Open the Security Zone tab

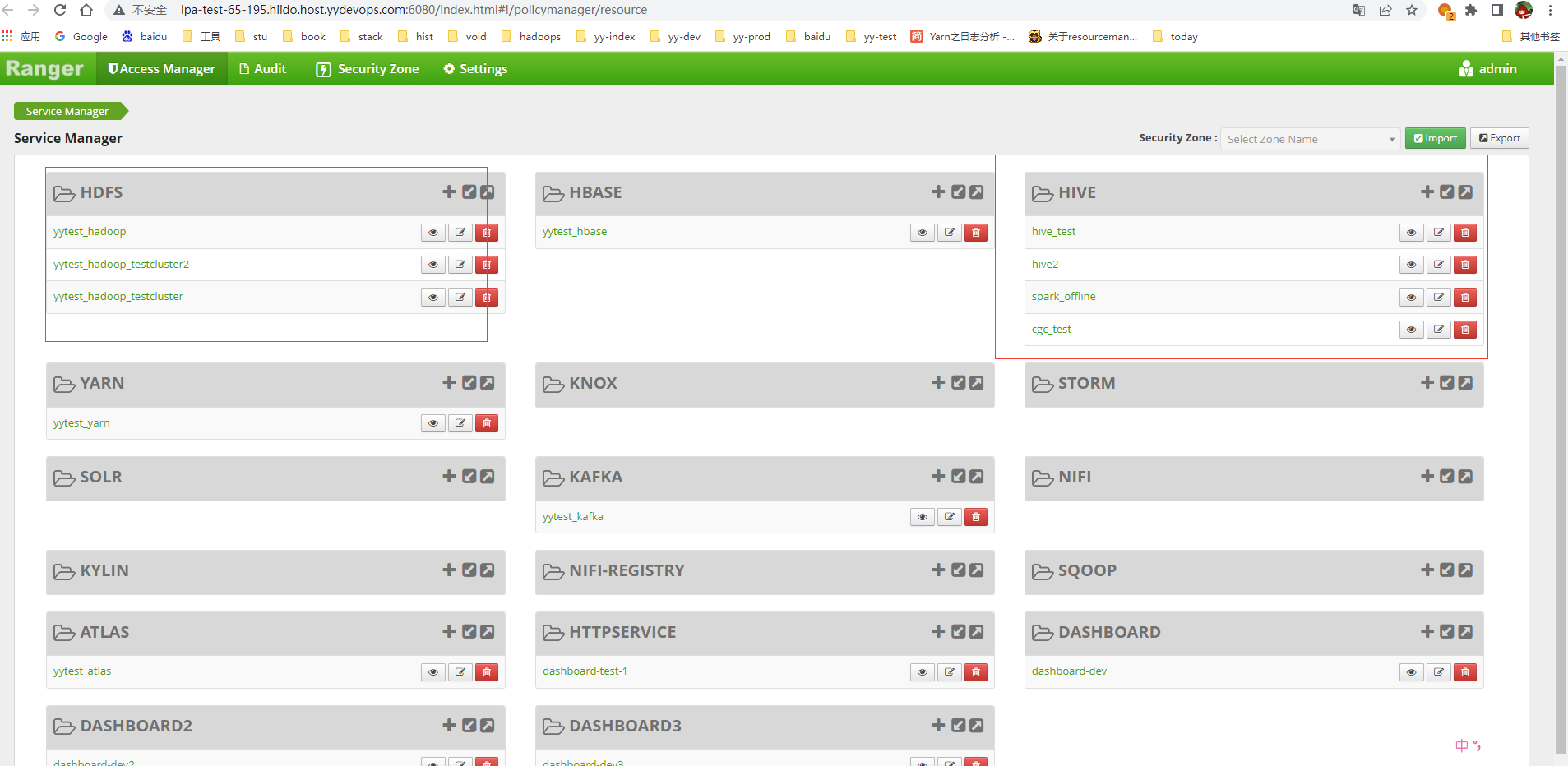[368, 69]
